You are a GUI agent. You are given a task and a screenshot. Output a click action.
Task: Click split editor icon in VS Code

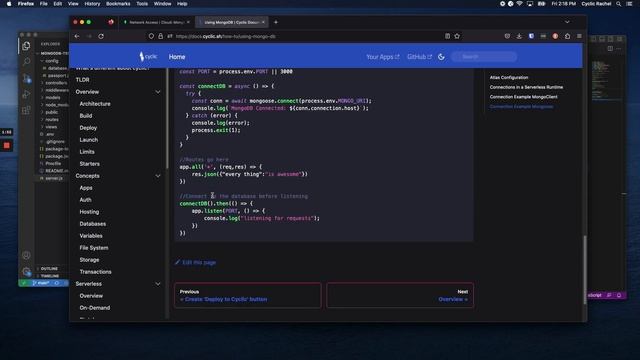pyautogui.click(x=610, y=48)
